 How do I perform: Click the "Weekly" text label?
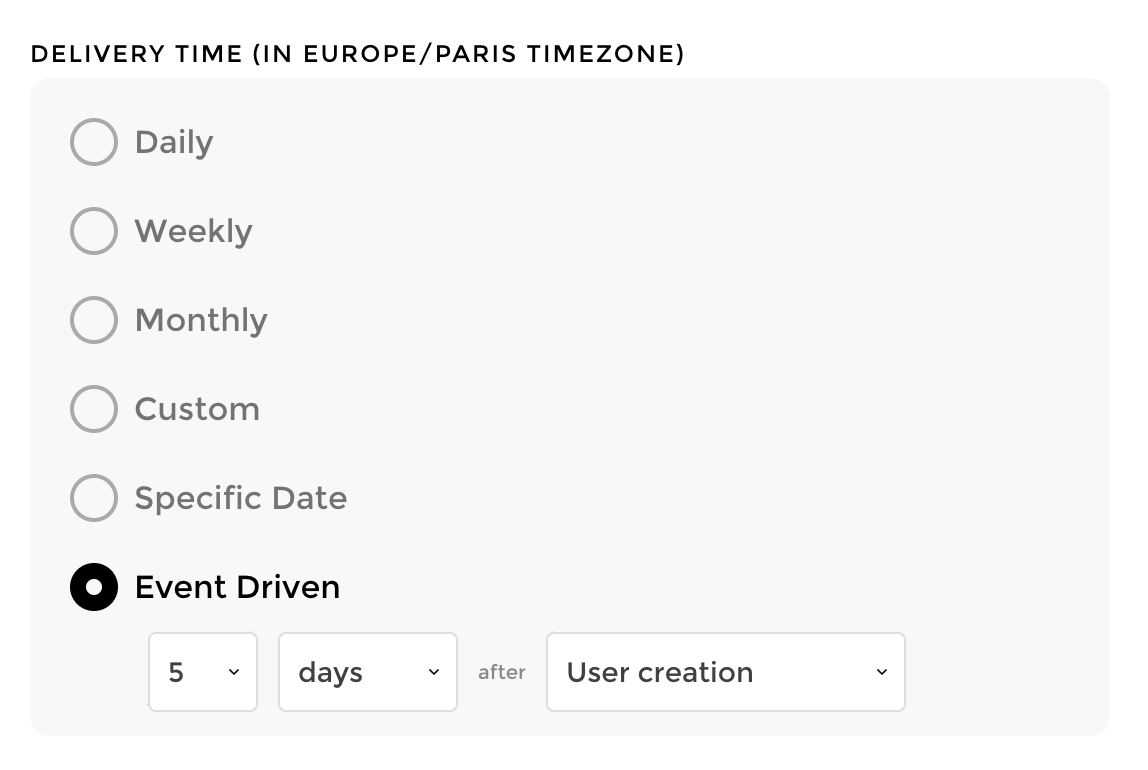193,231
